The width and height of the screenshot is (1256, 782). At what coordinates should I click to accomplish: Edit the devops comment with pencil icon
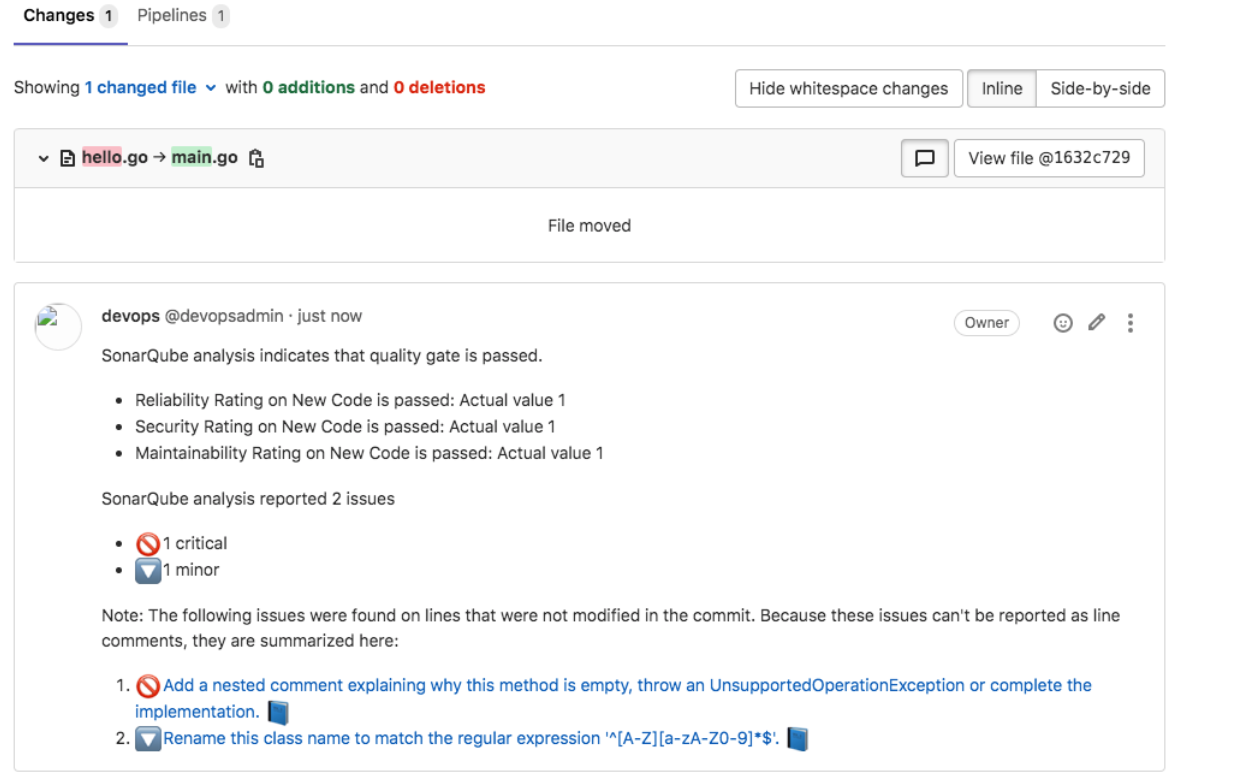(x=1097, y=322)
